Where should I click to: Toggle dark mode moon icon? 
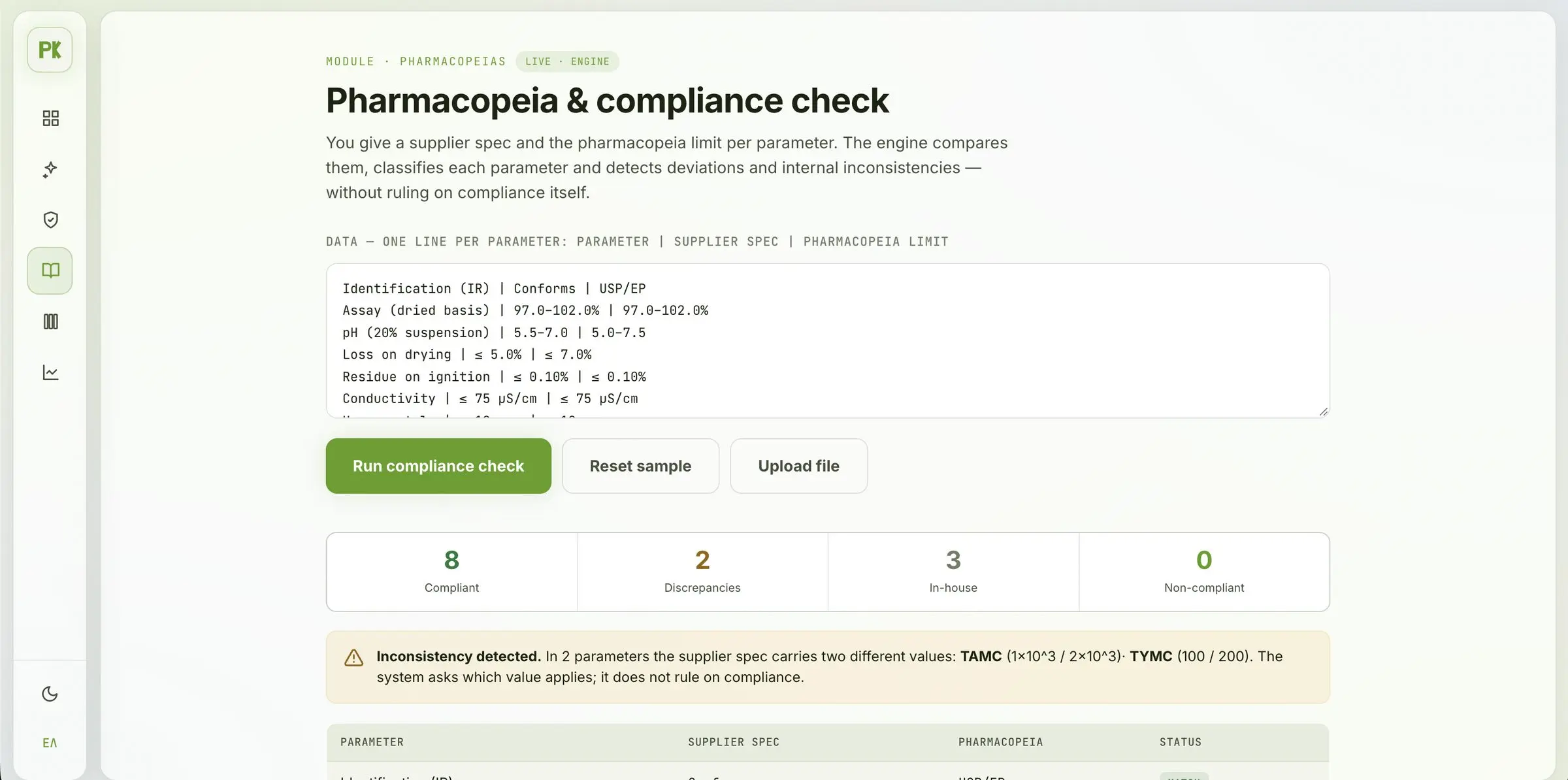(50, 694)
